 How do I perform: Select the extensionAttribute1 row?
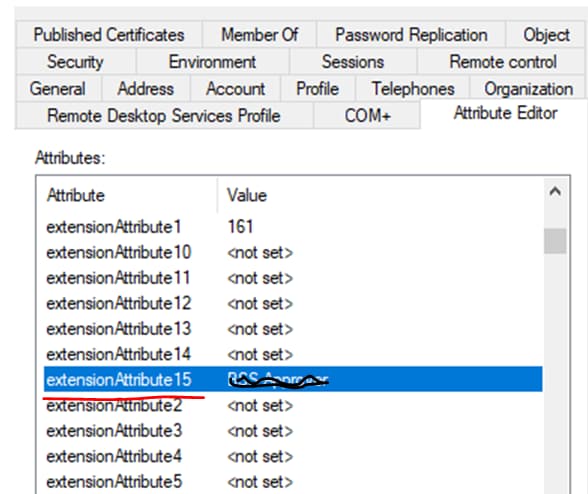pos(293,227)
